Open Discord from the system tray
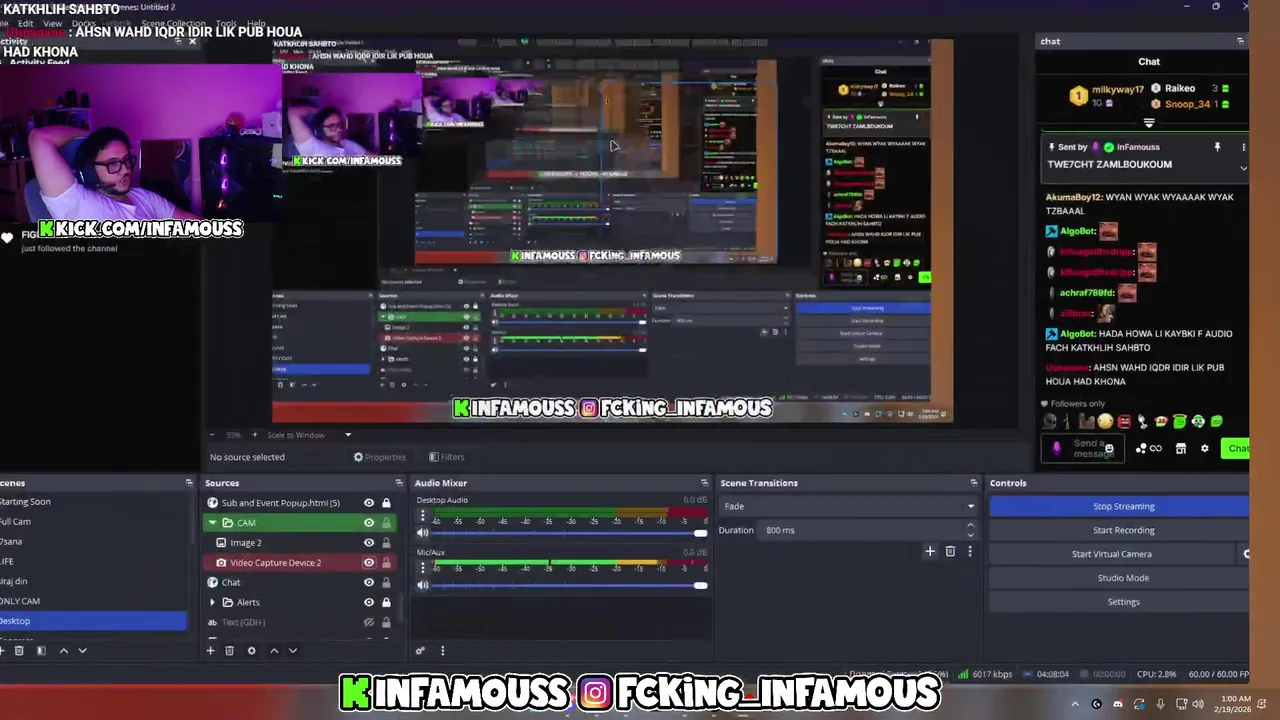Image resolution: width=1280 pixels, height=720 pixels. tap(1118, 704)
